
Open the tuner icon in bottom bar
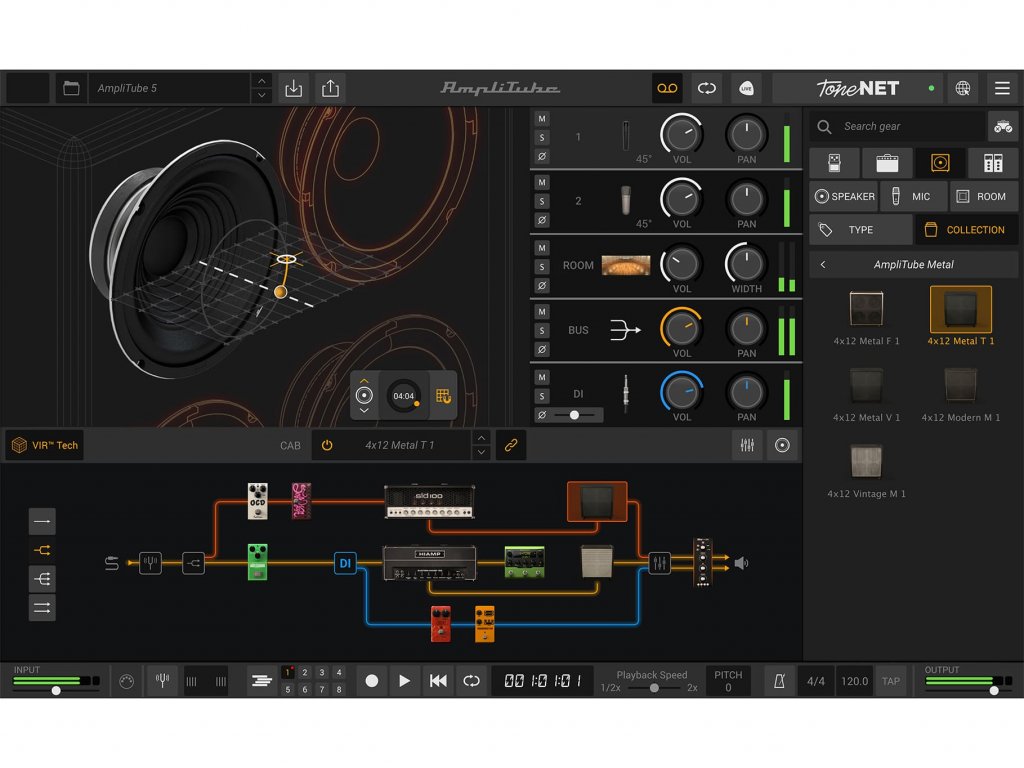(162, 681)
